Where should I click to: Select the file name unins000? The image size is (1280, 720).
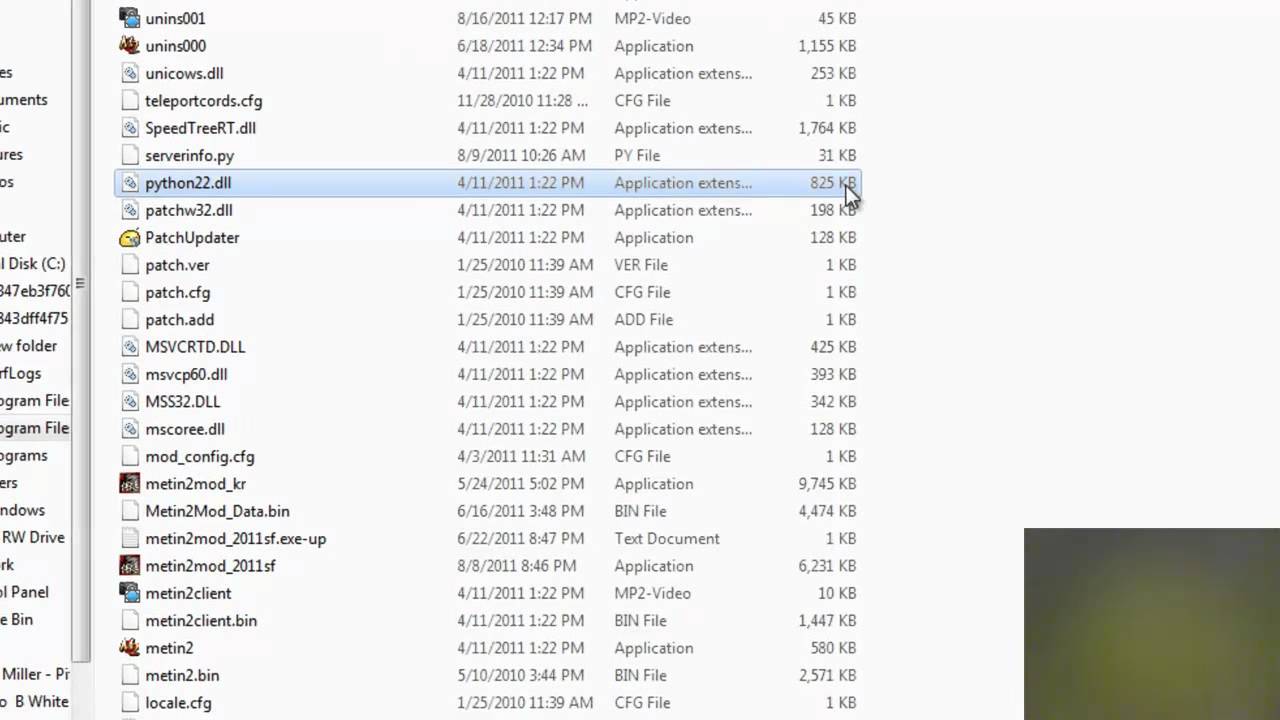175,45
